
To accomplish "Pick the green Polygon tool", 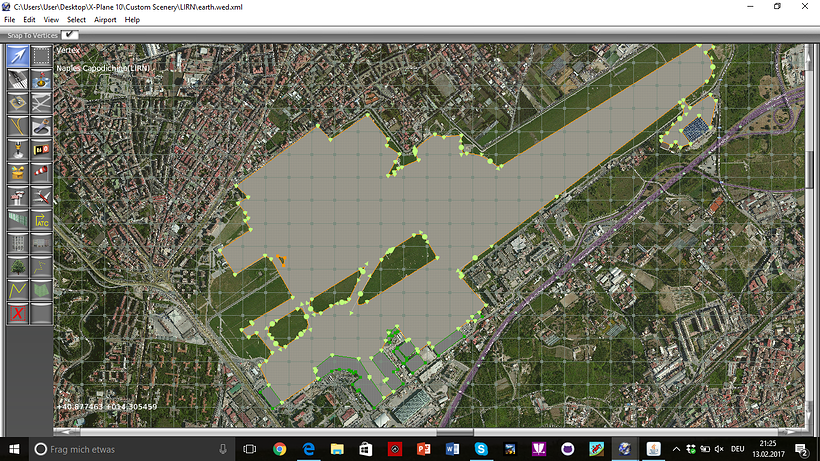I will pyautogui.click(x=41, y=290).
